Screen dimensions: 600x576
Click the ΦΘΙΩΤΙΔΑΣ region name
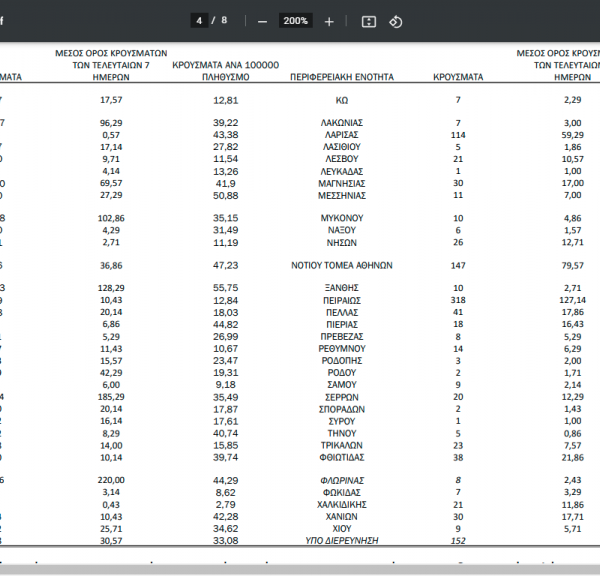click(x=342, y=457)
